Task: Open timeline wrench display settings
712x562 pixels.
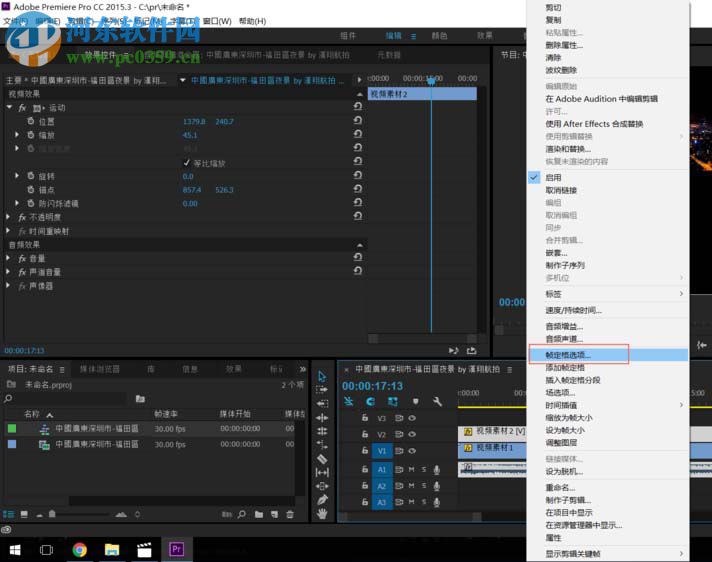Action: click(x=437, y=401)
